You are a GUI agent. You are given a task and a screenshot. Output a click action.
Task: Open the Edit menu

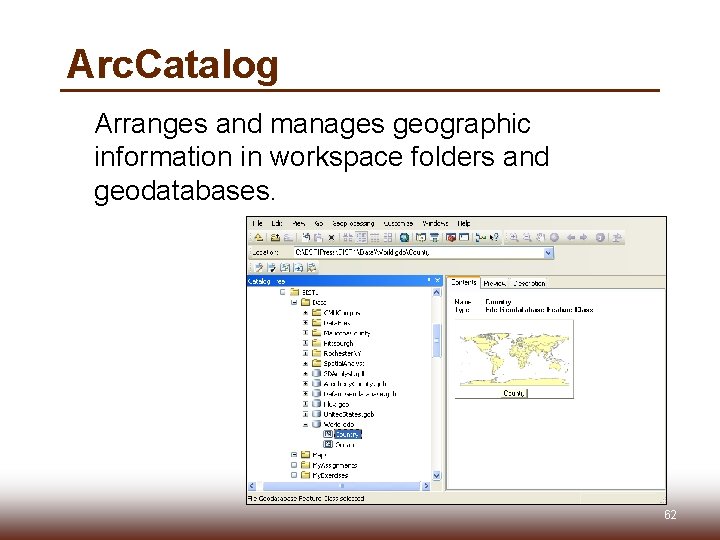coord(277,224)
